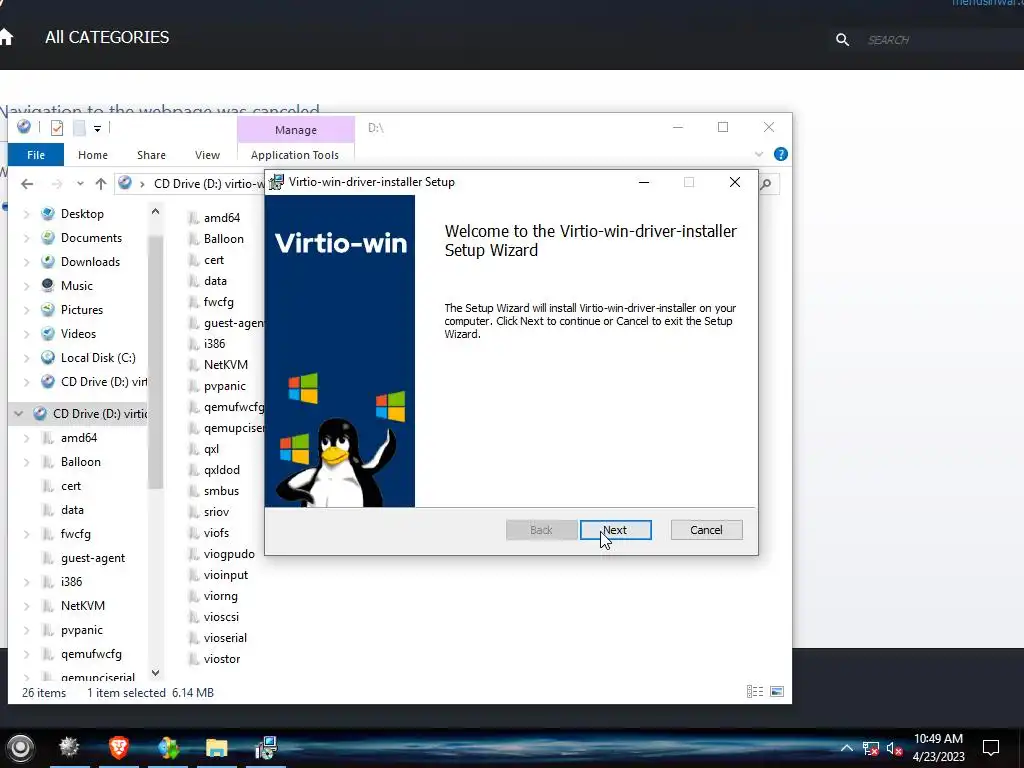This screenshot has width=1024, height=768.
Task: Select the Application Tools tab
Action: tap(295, 155)
